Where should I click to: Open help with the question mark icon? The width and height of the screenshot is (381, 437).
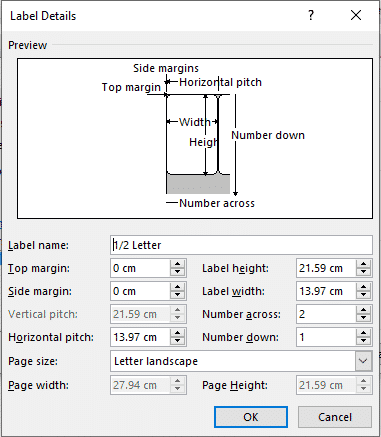311,15
